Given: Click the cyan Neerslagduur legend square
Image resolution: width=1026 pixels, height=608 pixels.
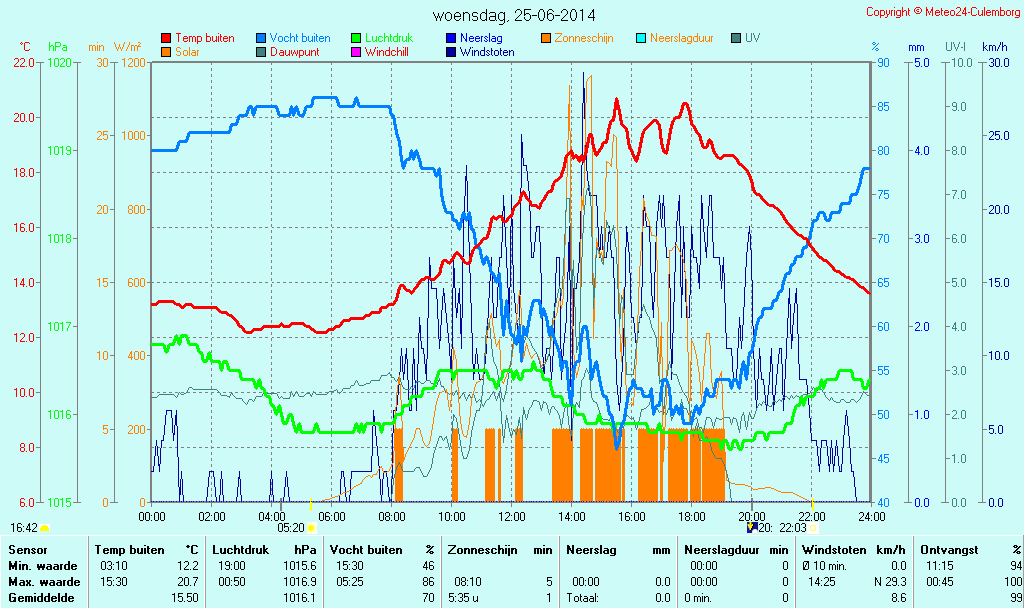Looking at the screenshot, I should pos(640,38).
